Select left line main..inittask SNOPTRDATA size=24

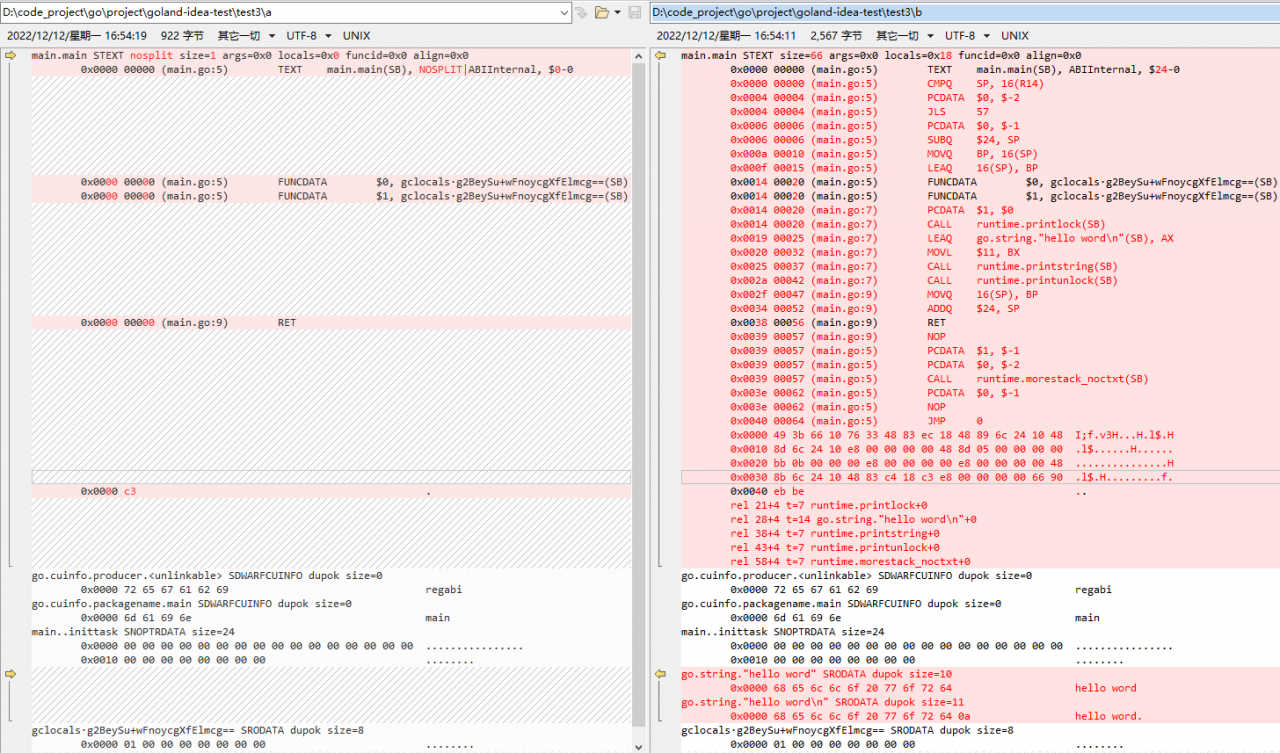[330, 632]
